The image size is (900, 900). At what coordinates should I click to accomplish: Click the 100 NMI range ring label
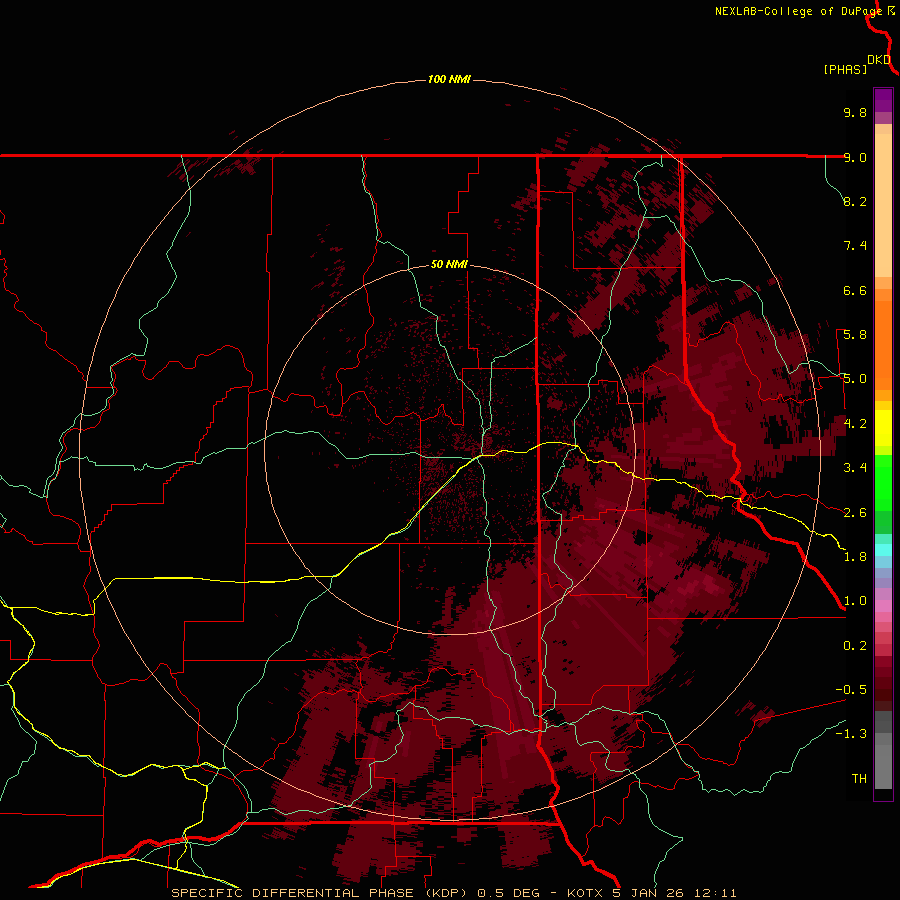tap(449, 79)
